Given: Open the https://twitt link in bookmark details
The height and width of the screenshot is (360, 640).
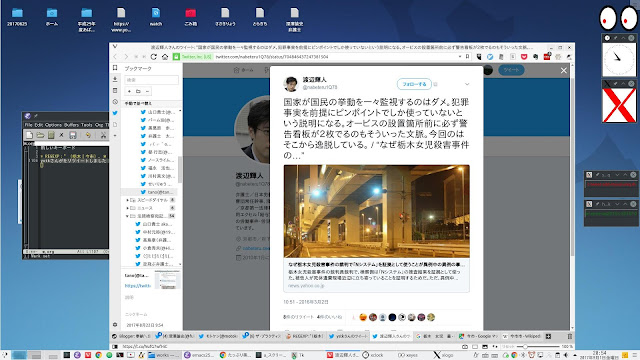Looking at the screenshot, I should click(138, 286).
